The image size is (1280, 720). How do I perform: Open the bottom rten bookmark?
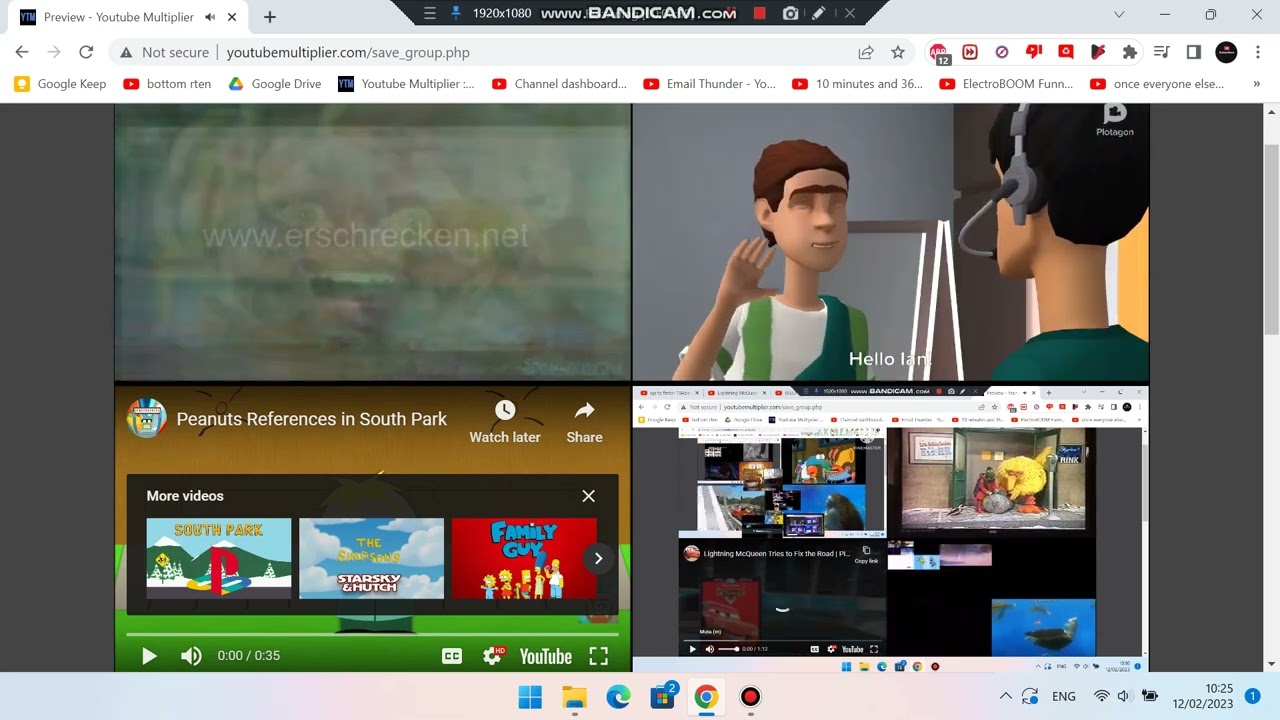pyautogui.click(x=167, y=84)
